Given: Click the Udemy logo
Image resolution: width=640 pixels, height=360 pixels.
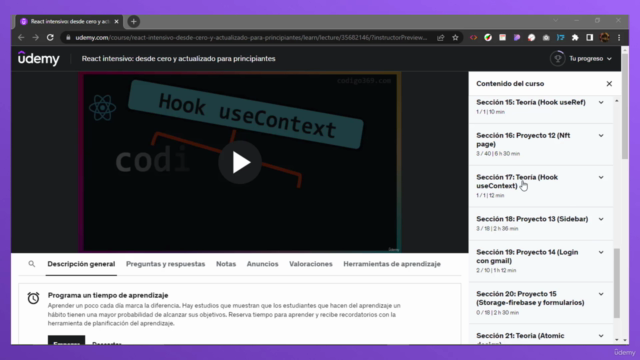Looking at the screenshot, I should [x=39, y=58].
